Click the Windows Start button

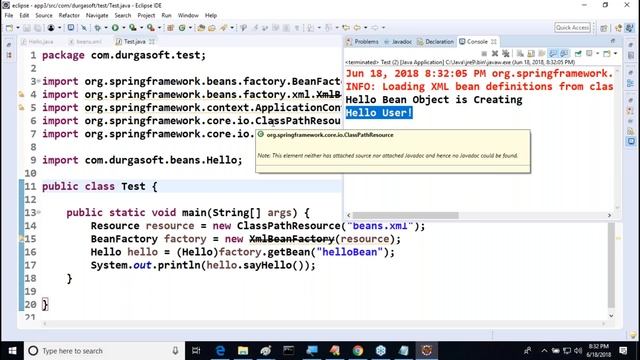[x=12, y=351]
